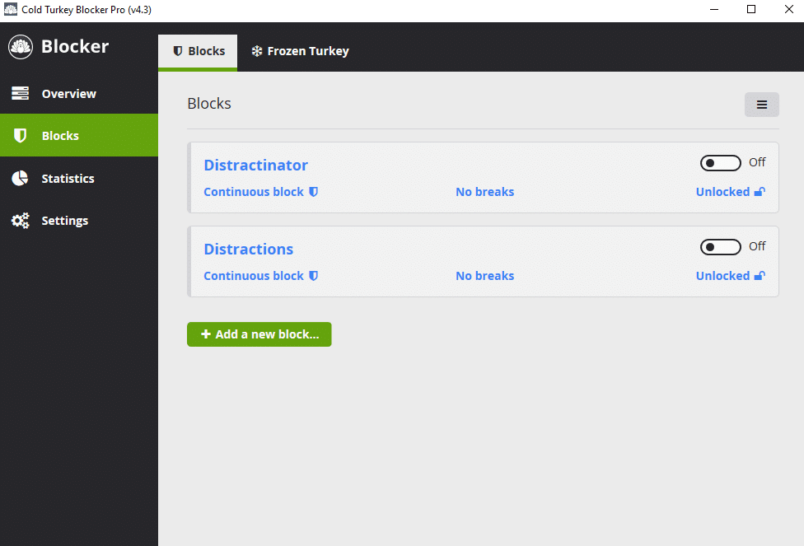This screenshot has width=804, height=546.
Task: Click shield icon beside Distractinator's Continuous block
Action: pyautogui.click(x=313, y=192)
